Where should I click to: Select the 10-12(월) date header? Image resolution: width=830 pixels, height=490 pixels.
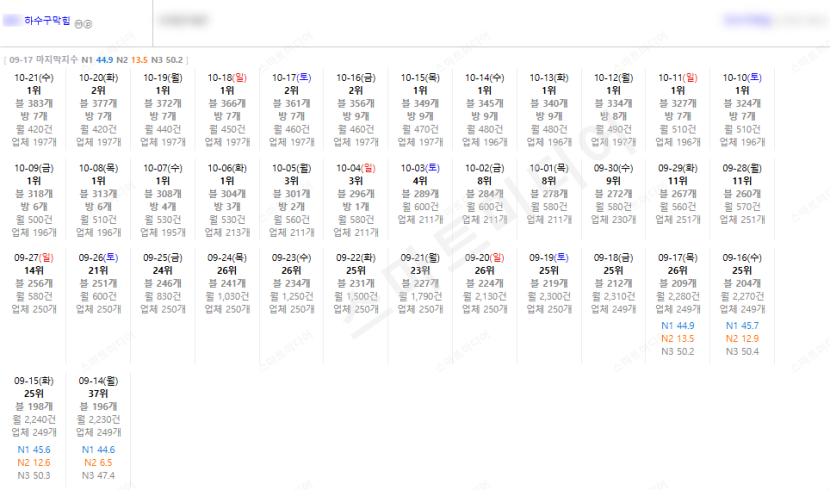[614, 78]
